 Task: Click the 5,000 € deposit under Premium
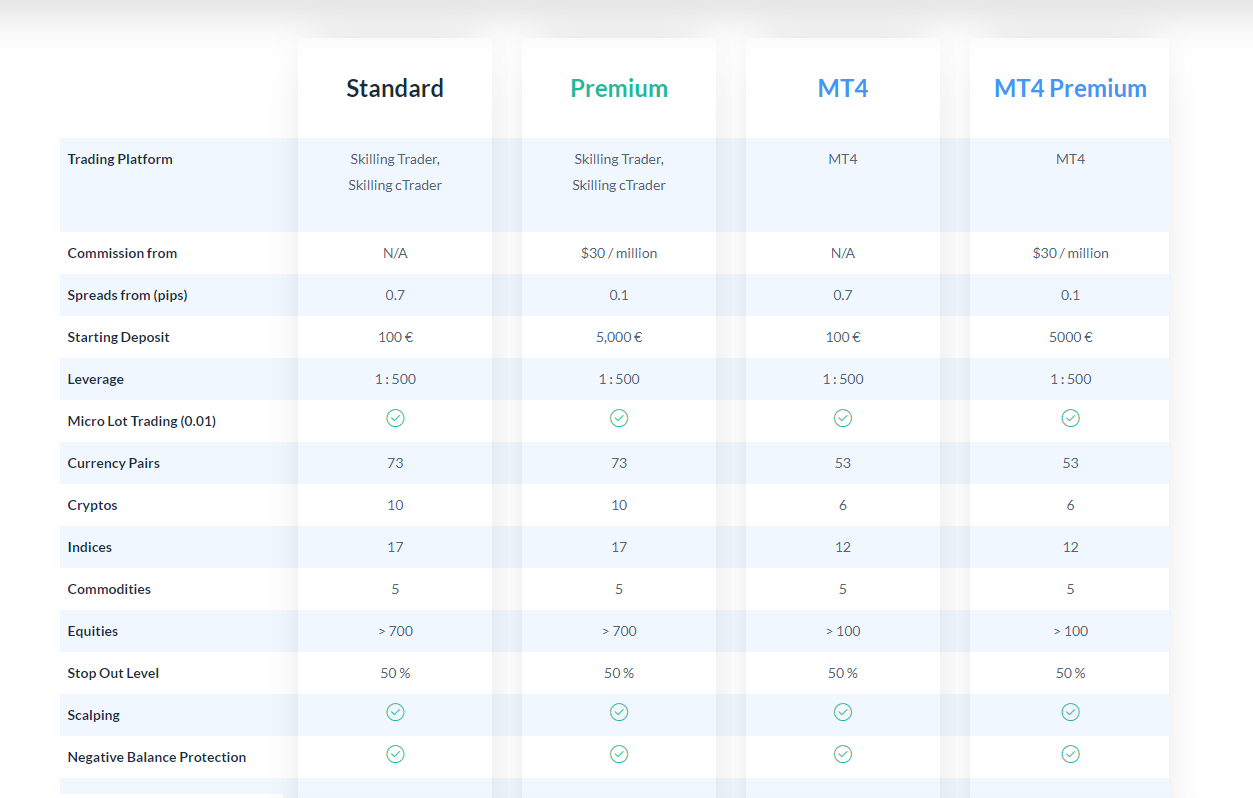point(619,337)
